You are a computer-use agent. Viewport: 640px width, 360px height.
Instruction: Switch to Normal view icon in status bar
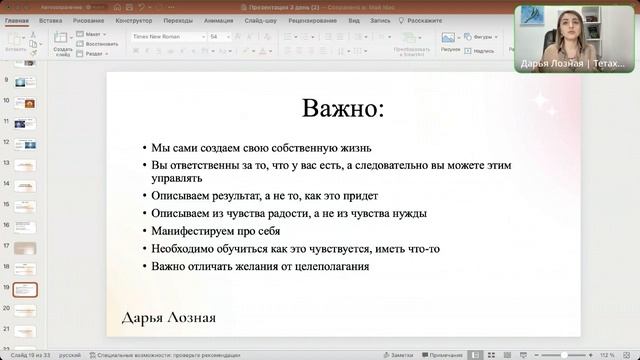475,356
